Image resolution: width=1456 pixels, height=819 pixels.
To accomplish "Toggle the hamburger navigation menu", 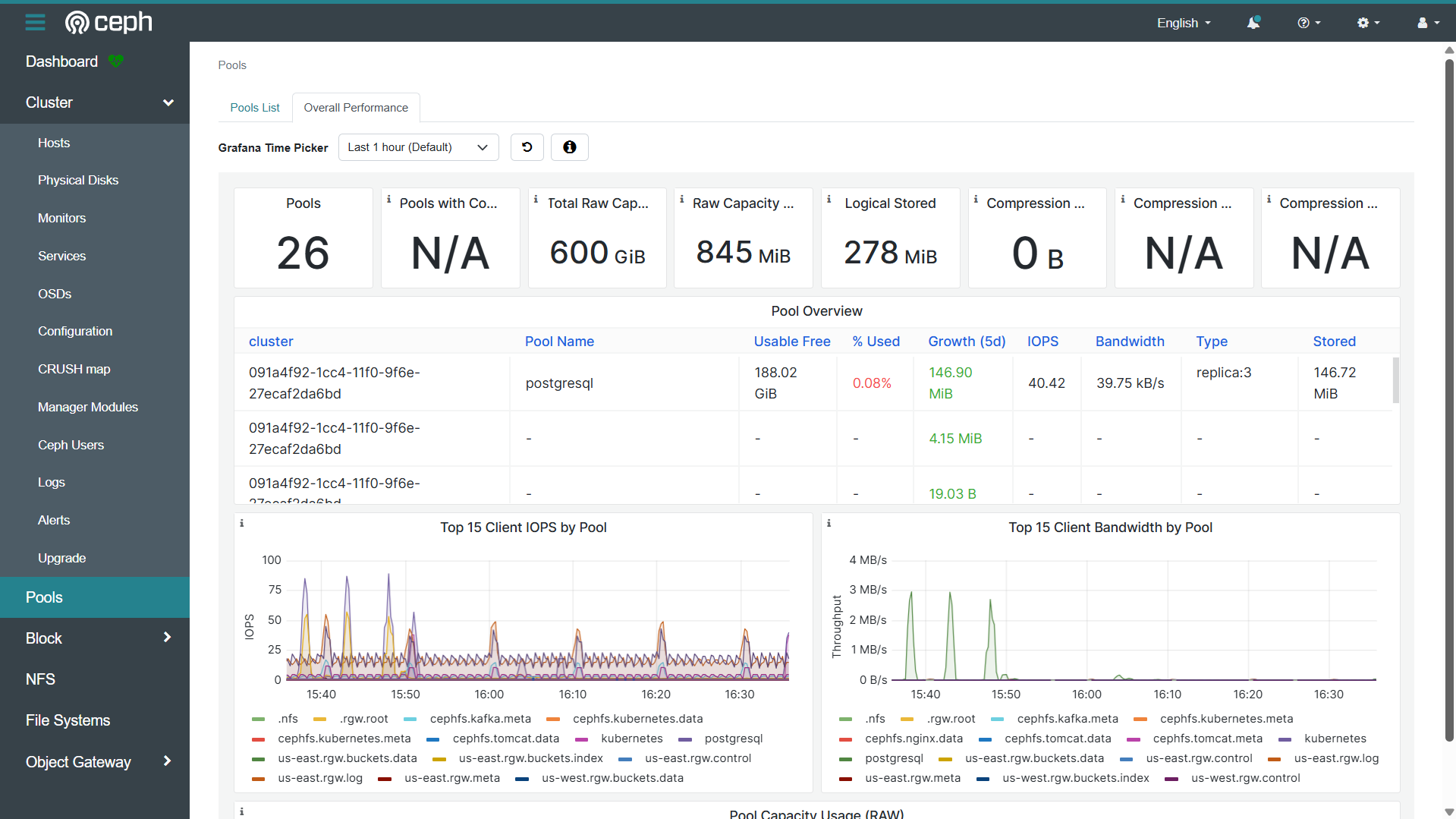I will point(35,23).
